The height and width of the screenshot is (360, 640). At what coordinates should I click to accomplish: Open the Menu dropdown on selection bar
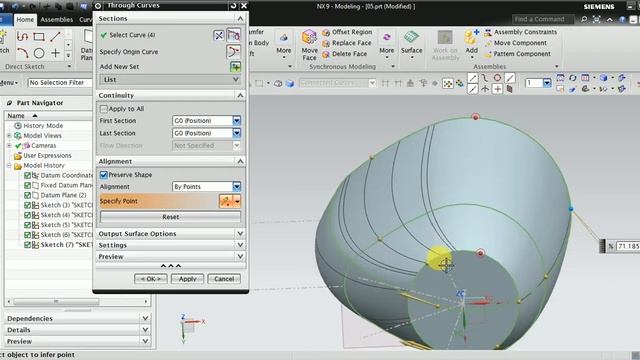click(x=9, y=83)
